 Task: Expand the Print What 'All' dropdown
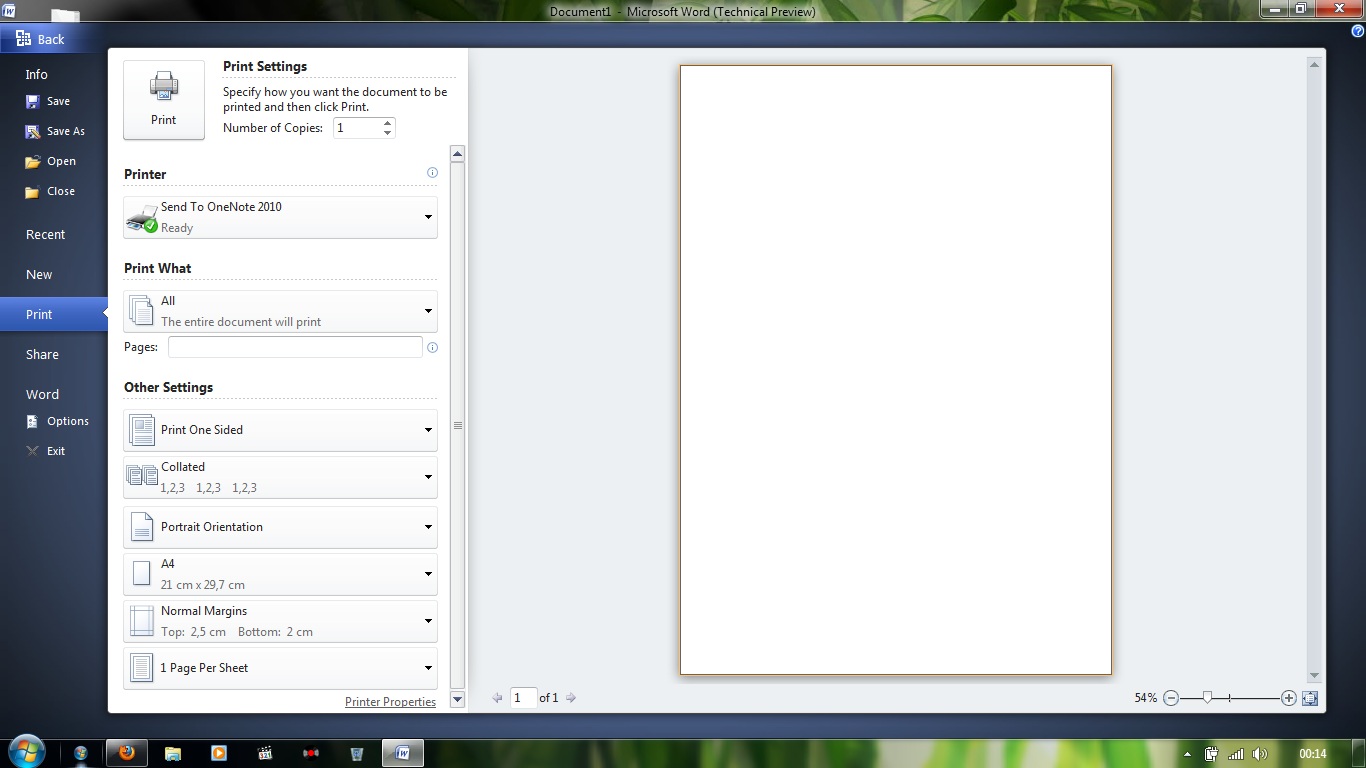point(280,311)
